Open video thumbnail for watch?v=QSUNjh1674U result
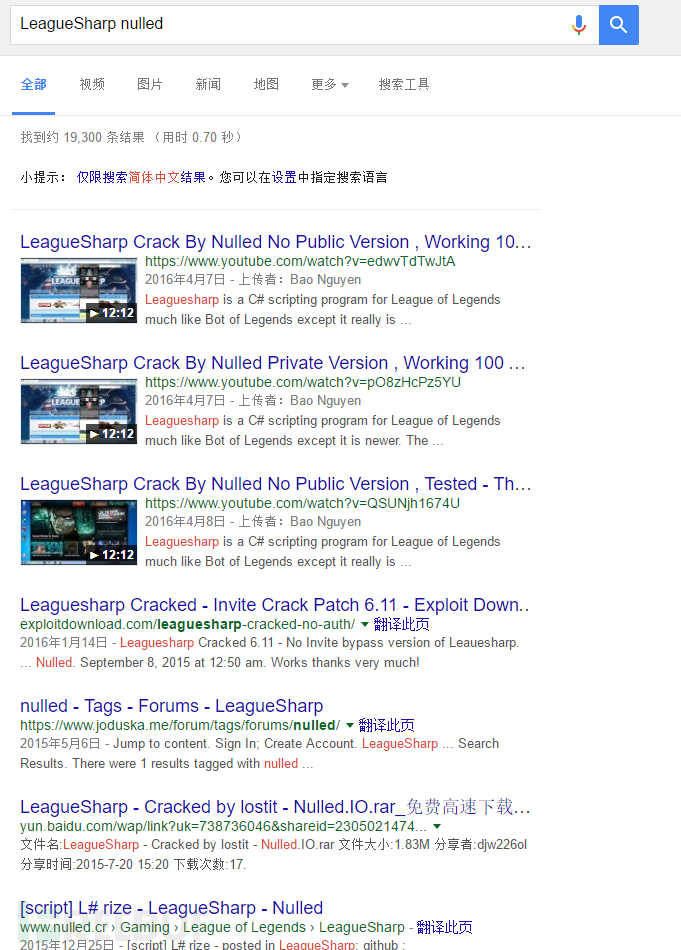Image resolution: width=681 pixels, height=950 pixels. click(x=79, y=533)
